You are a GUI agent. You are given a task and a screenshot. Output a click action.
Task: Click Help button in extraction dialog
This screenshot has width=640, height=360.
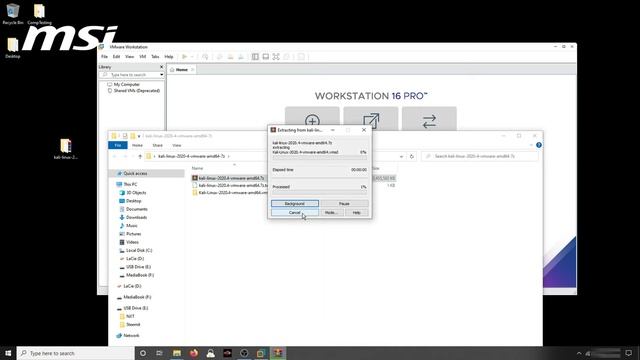[356, 213]
